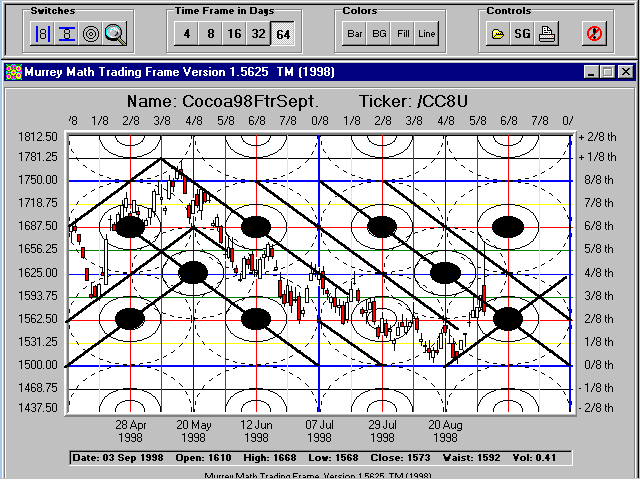Toggle the concentric circles switch
This screenshot has height=480, width=640.
[91, 33]
